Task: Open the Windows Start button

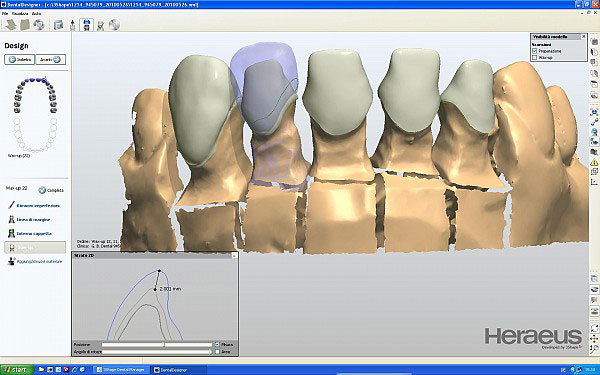Action: (16, 370)
